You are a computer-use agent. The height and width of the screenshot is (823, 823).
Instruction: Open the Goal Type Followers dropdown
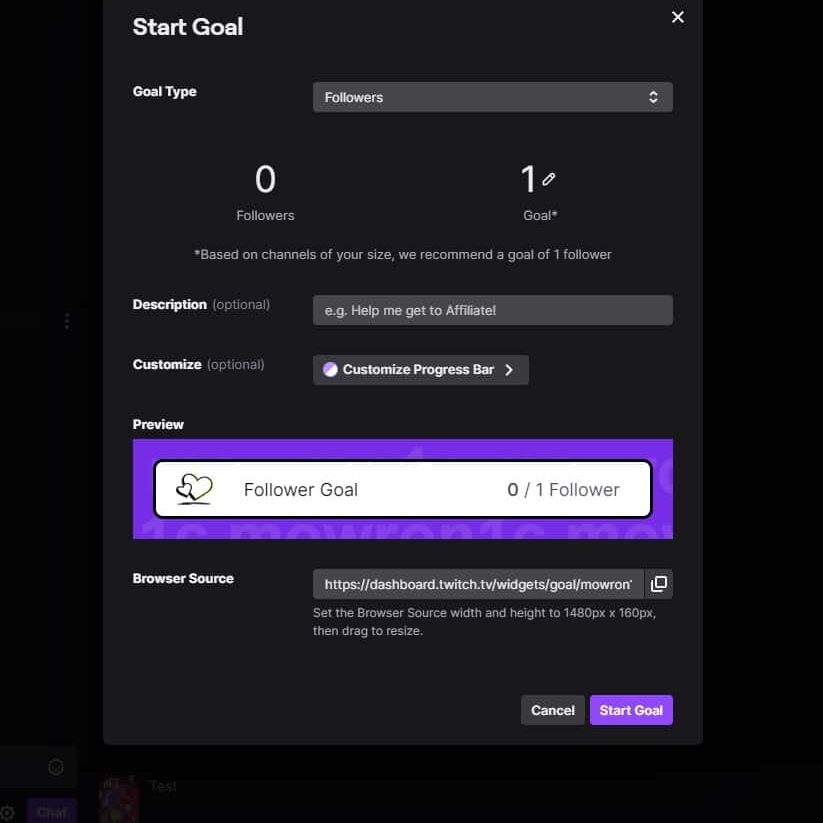[492, 97]
